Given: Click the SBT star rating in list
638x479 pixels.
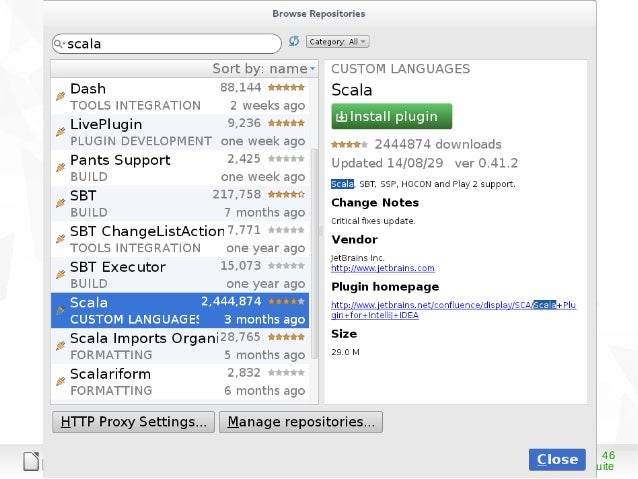Looking at the screenshot, I should point(286,195).
